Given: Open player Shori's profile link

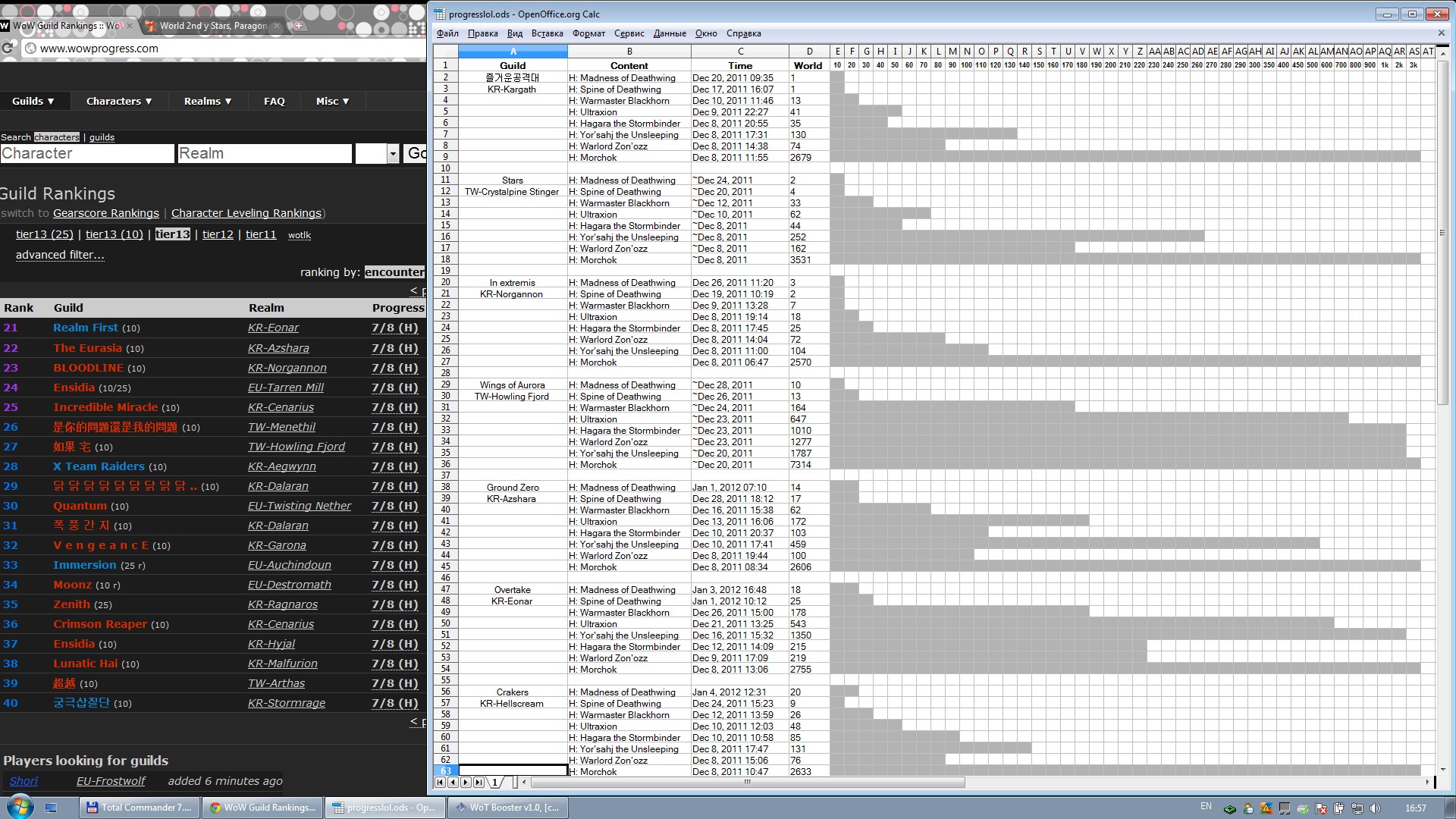Looking at the screenshot, I should click(24, 781).
